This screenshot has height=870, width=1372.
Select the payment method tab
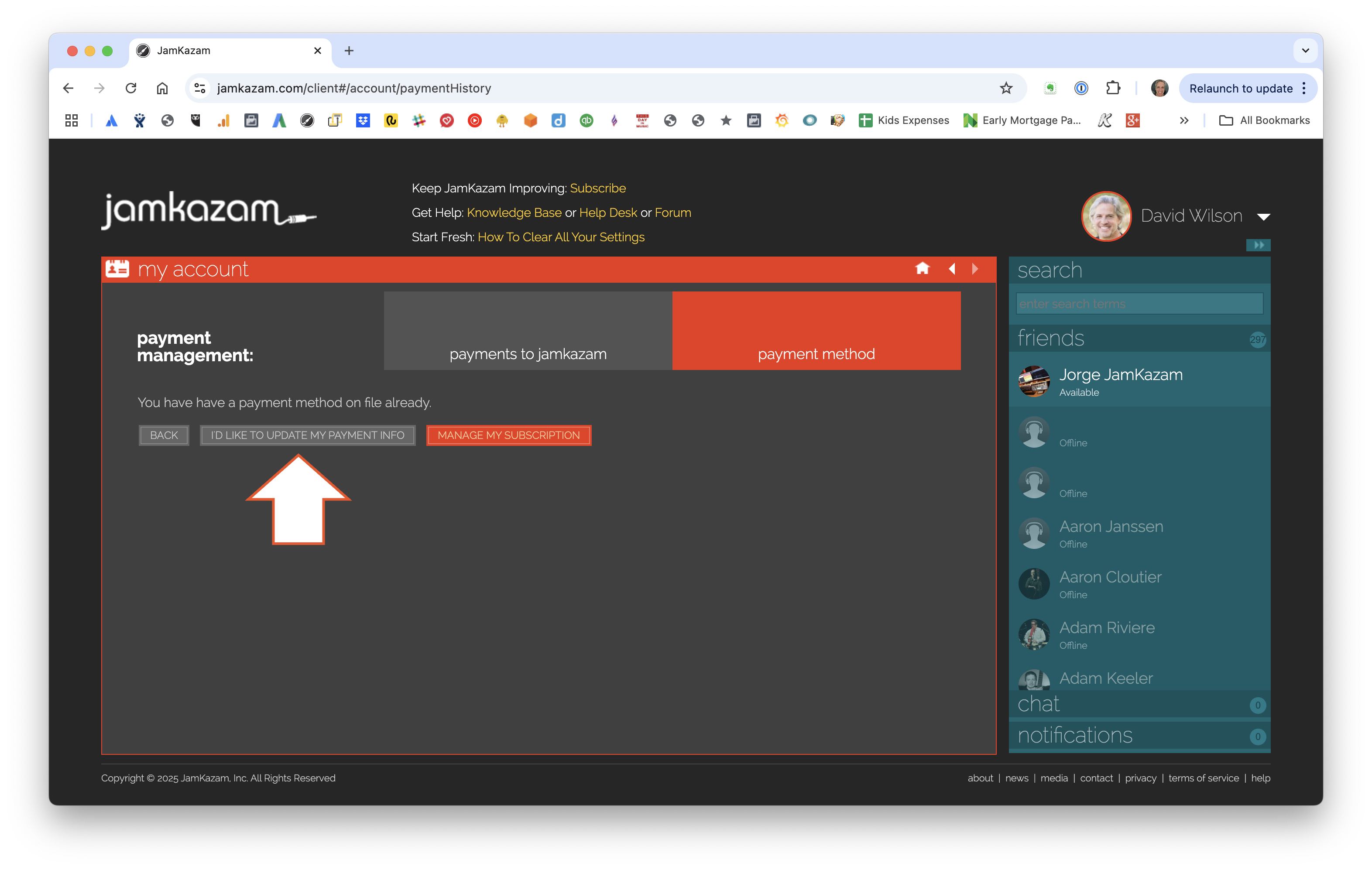[x=816, y=331]
